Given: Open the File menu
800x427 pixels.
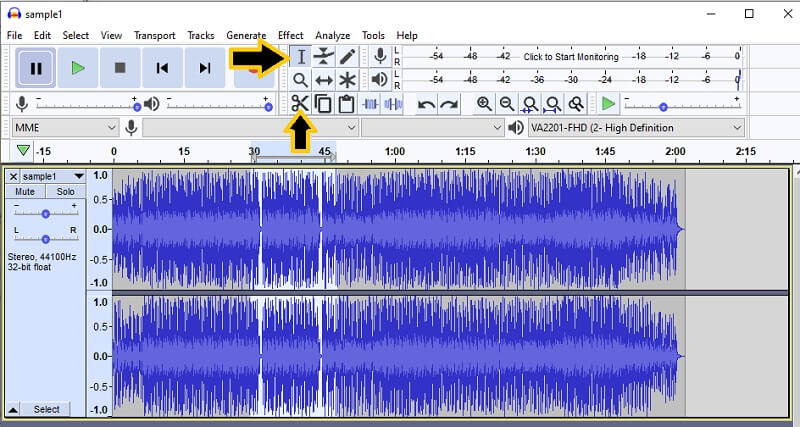Looking at the screenshot, I should point(14,35).
